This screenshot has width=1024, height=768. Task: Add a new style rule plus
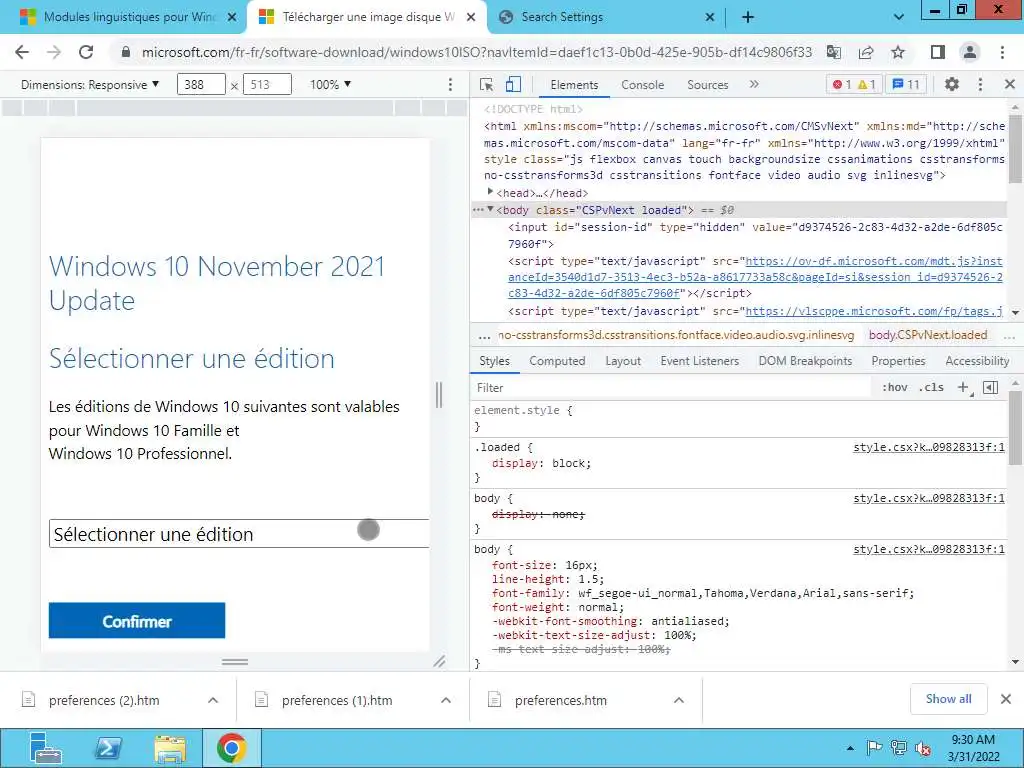click(x=963, y=387)
